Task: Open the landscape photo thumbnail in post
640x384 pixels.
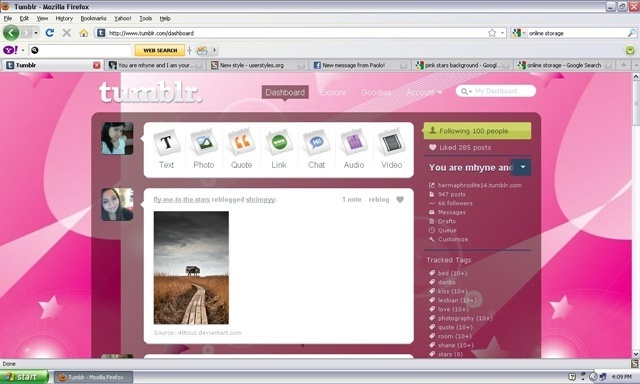Action: (x=191, y=268)
